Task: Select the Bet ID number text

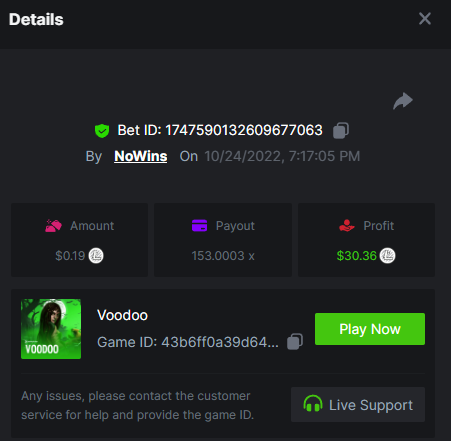Action: (x=244, y=130)
